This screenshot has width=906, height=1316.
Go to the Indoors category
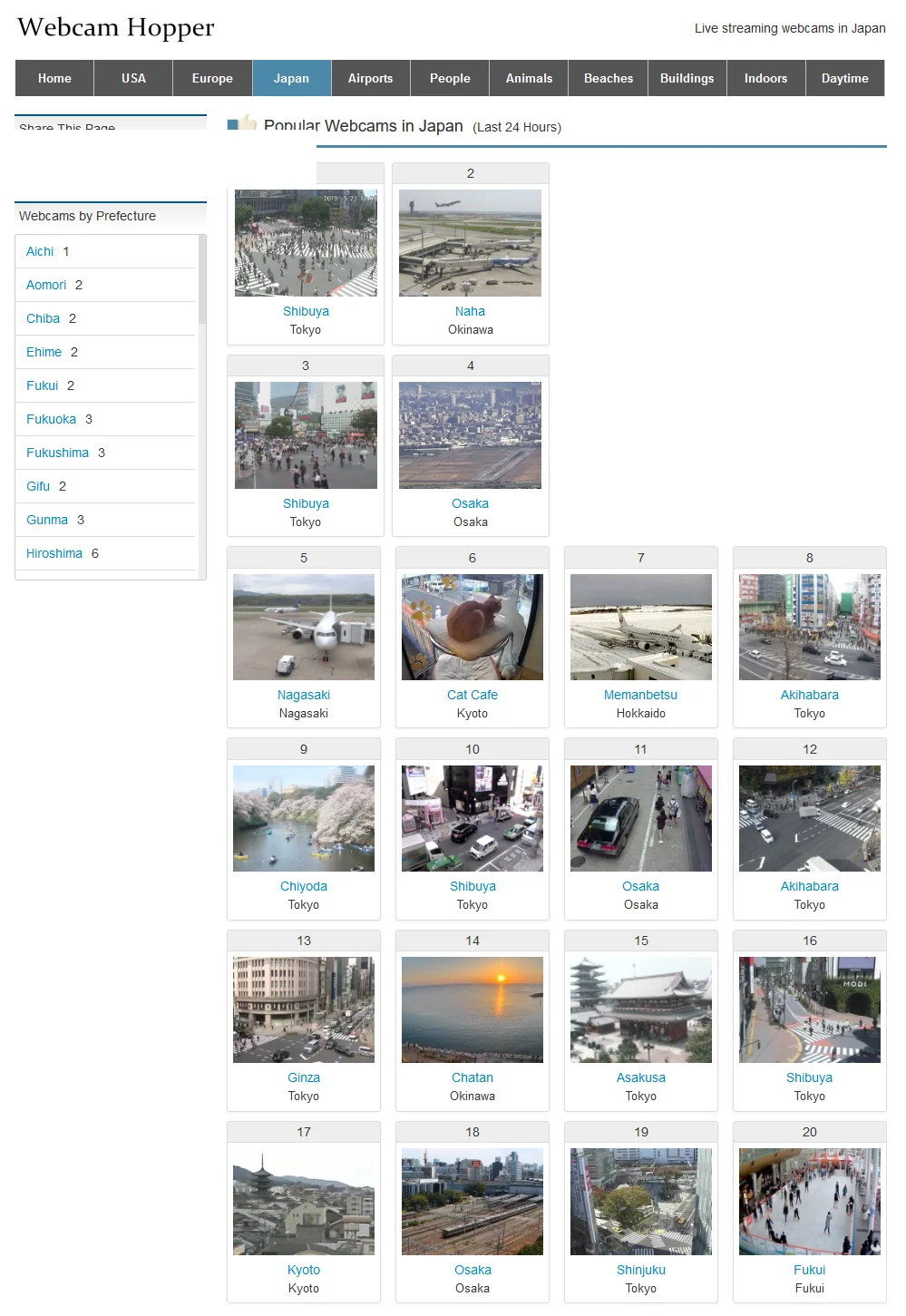tap(766, 78)
